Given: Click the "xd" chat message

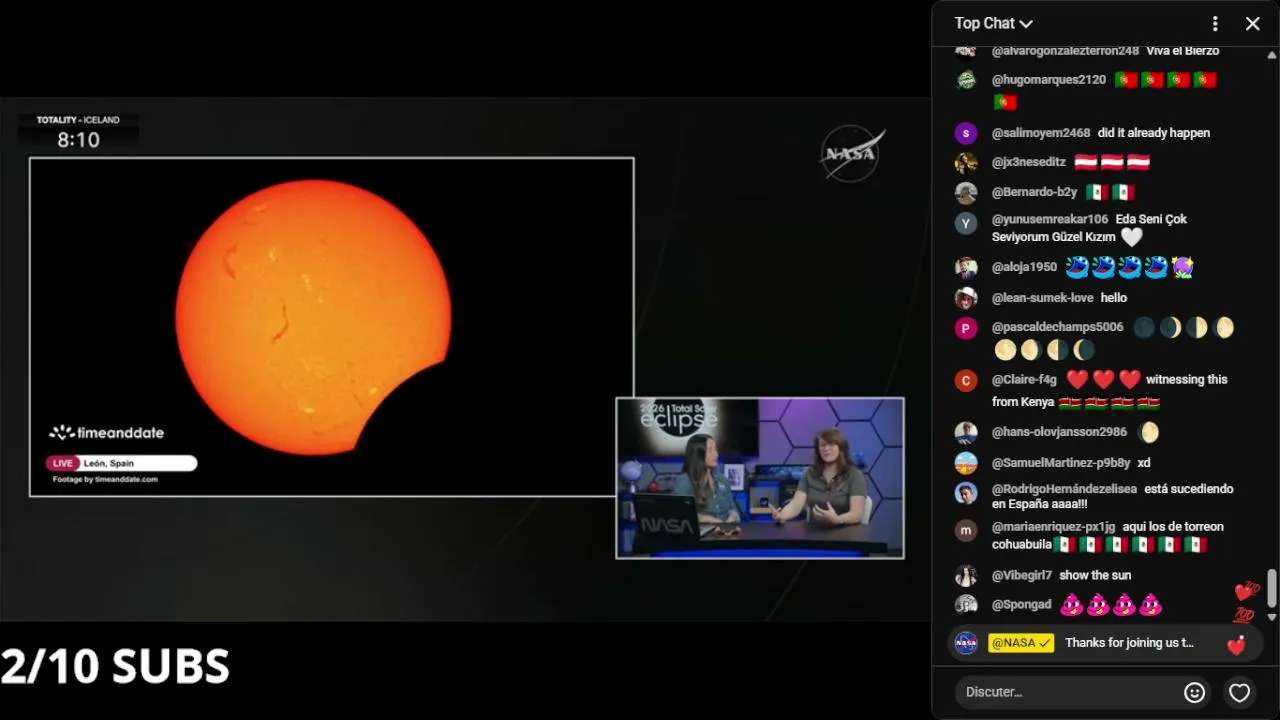Looking at the screenshot, I should coord(1144,463).
